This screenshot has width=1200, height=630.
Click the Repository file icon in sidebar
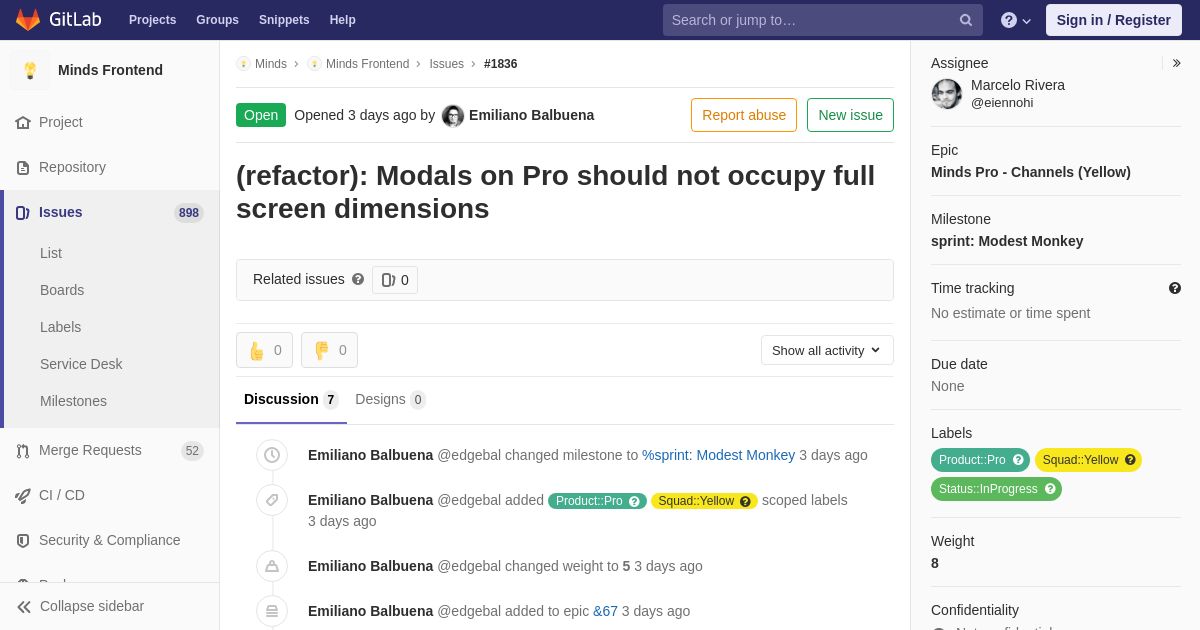(x=23, y=167)
